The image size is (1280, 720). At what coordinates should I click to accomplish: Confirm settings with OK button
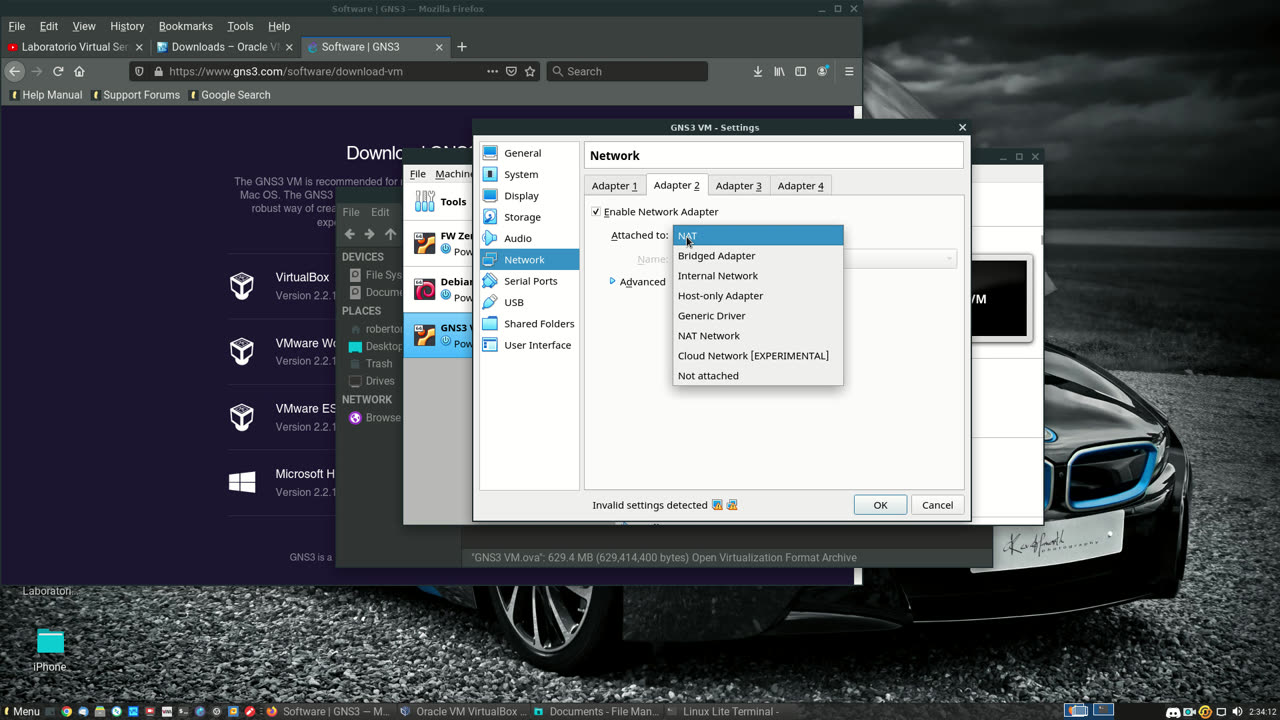pyautogui.click(x=880, y=505)
